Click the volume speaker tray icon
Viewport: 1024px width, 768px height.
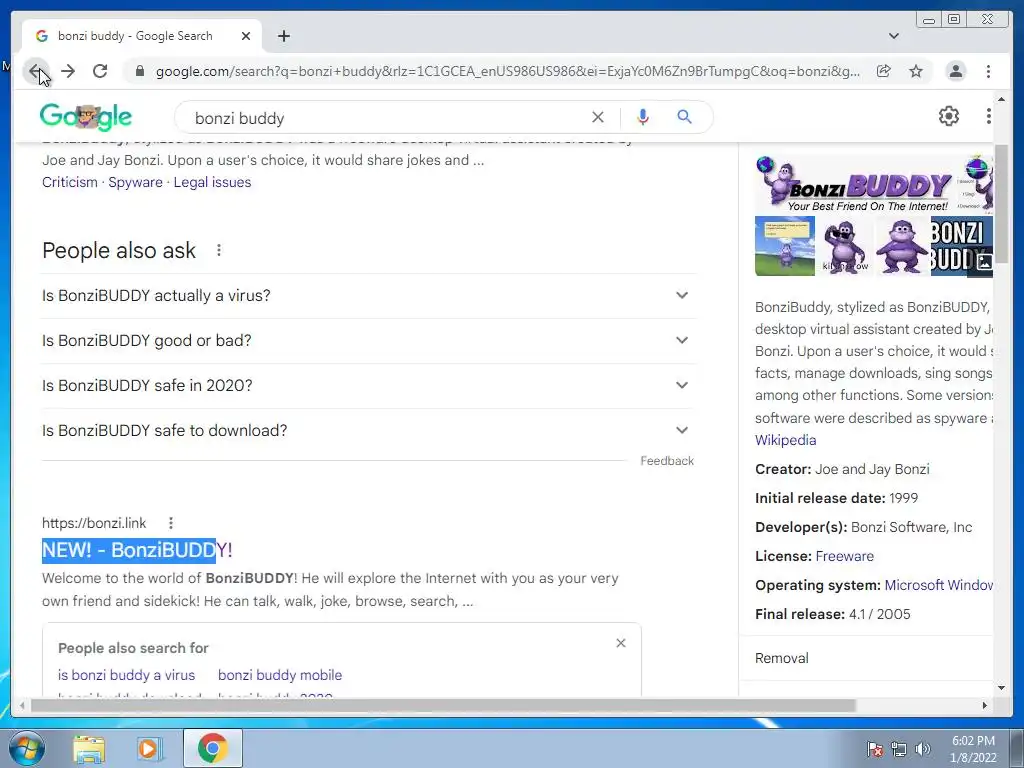coord(922,749)
